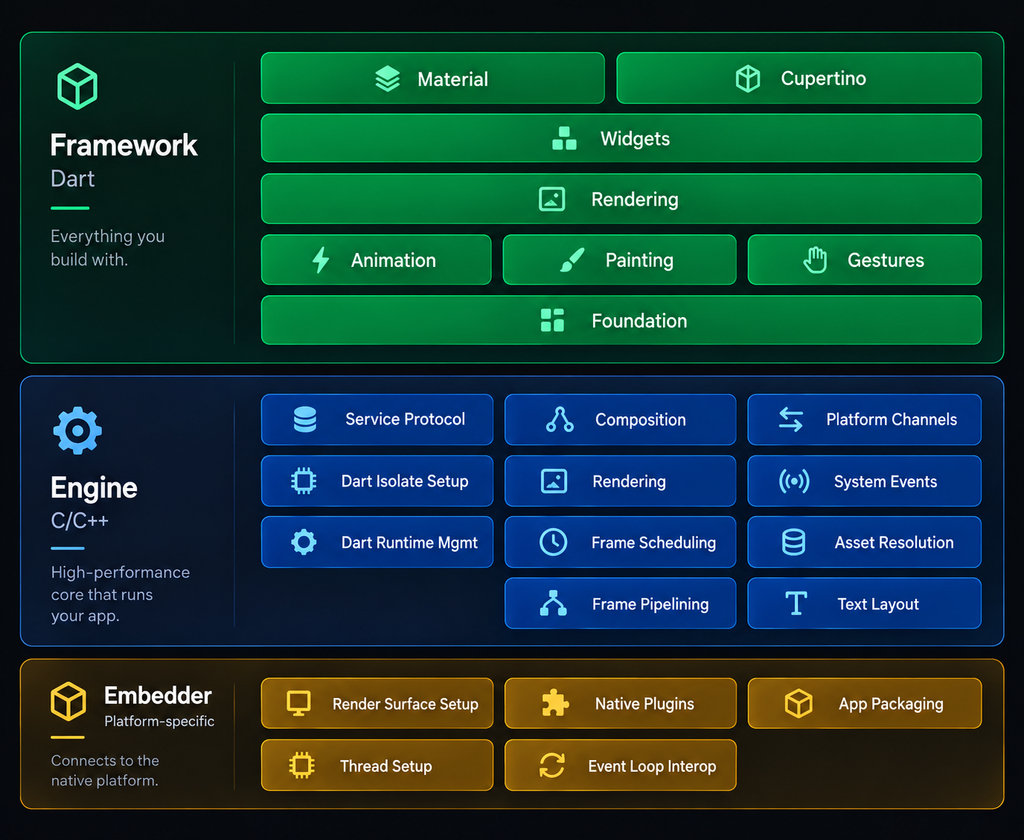Click the node icon beside Composition

560,419
